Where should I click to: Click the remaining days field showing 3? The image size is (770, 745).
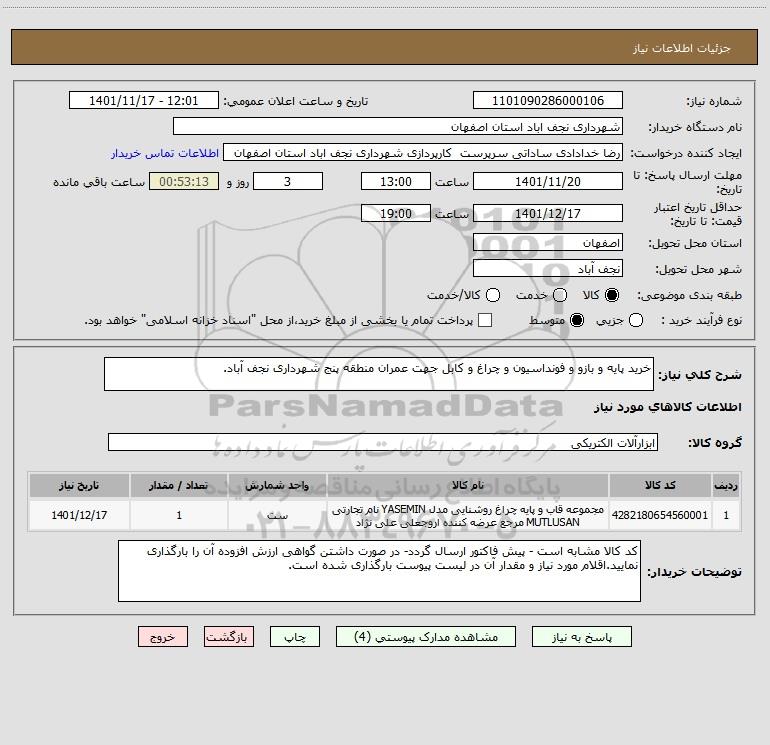288,181
